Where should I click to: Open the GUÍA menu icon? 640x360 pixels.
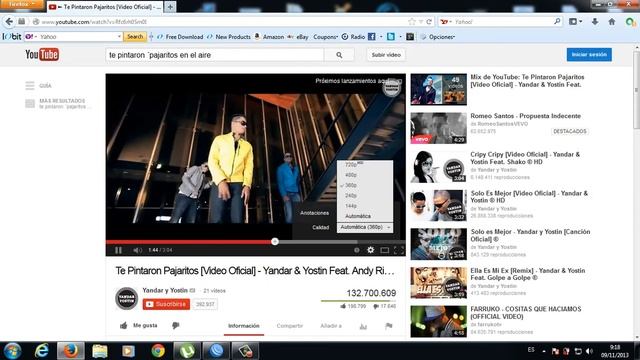30,85
